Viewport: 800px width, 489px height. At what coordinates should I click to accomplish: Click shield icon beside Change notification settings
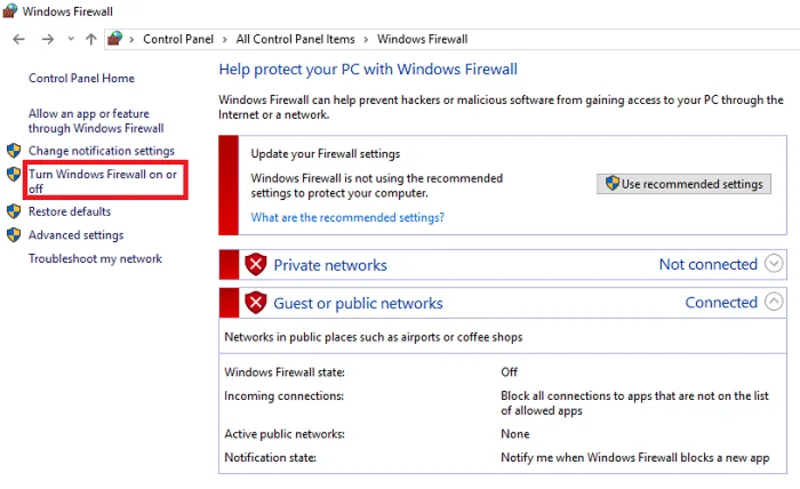(x=14, y=151)
